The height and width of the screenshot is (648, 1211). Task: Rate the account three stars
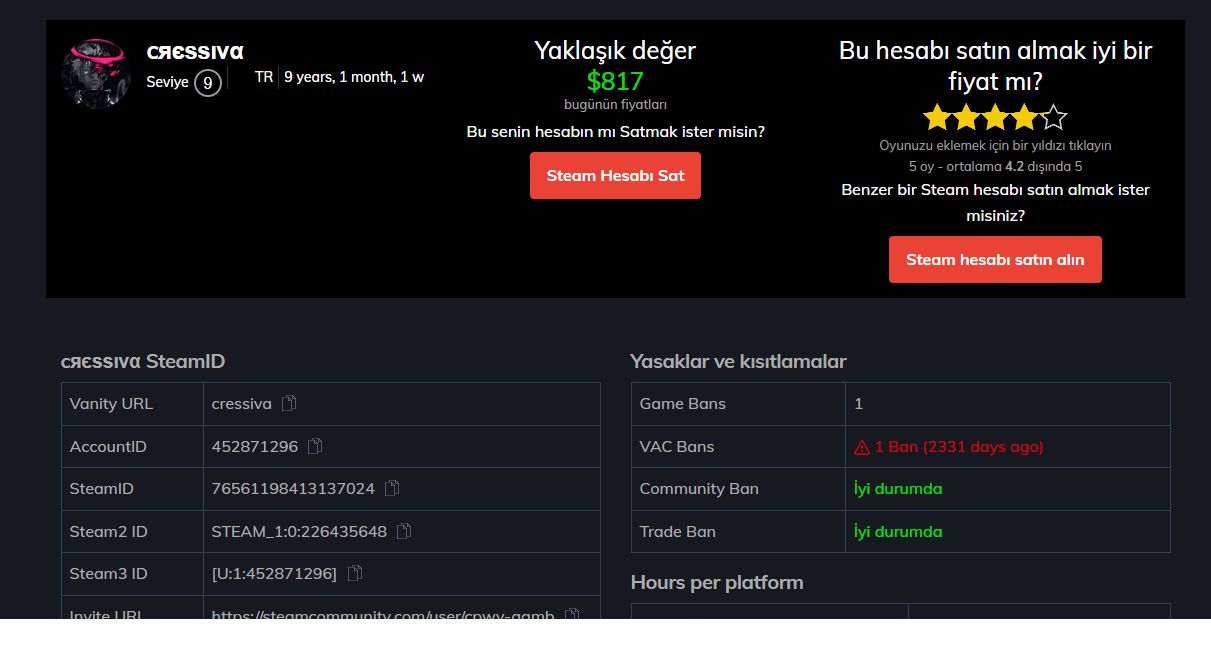tap(995, 118)
